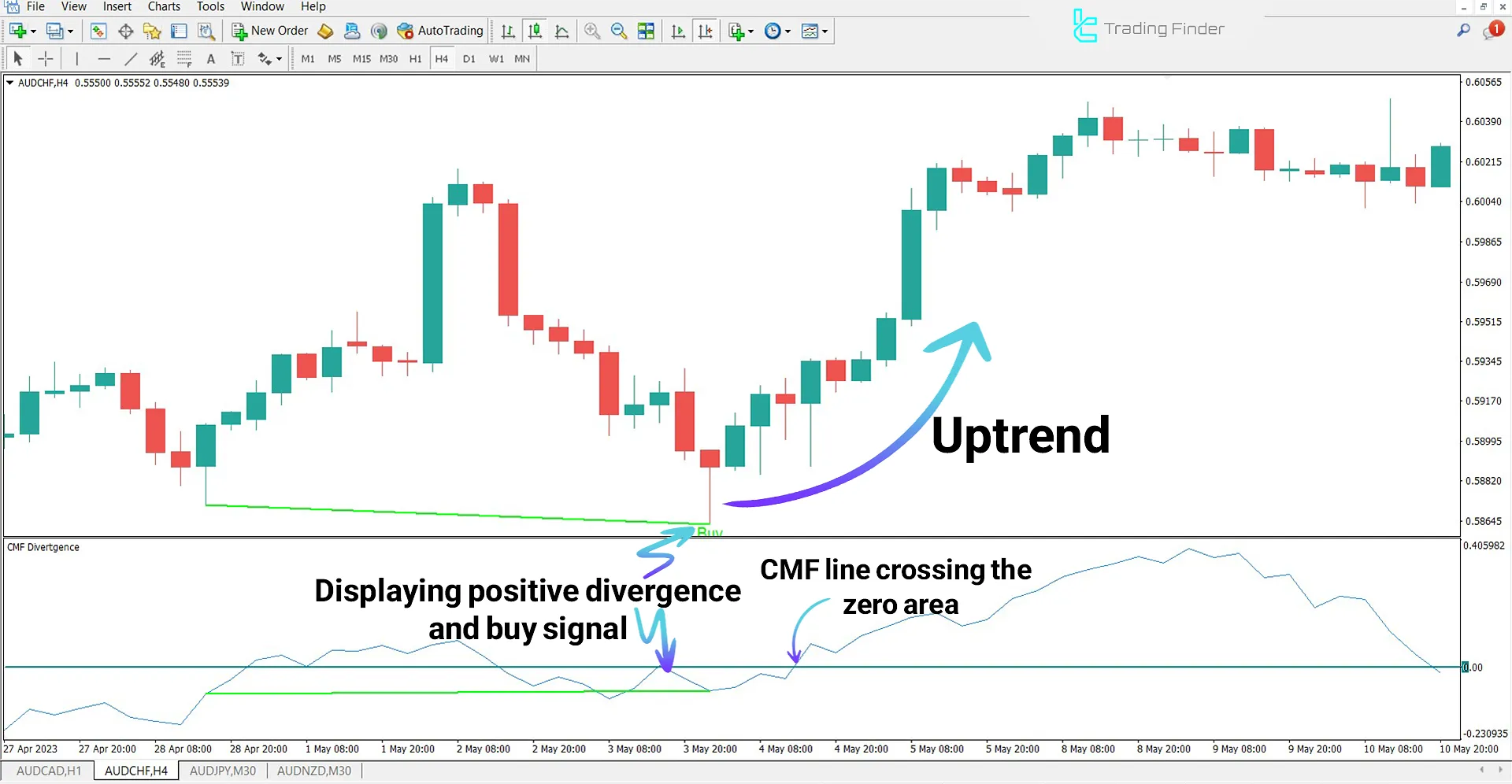Switch to the M30 timeframe
The height and width of the screenshot is (784, 1512).
pos(388,59)
